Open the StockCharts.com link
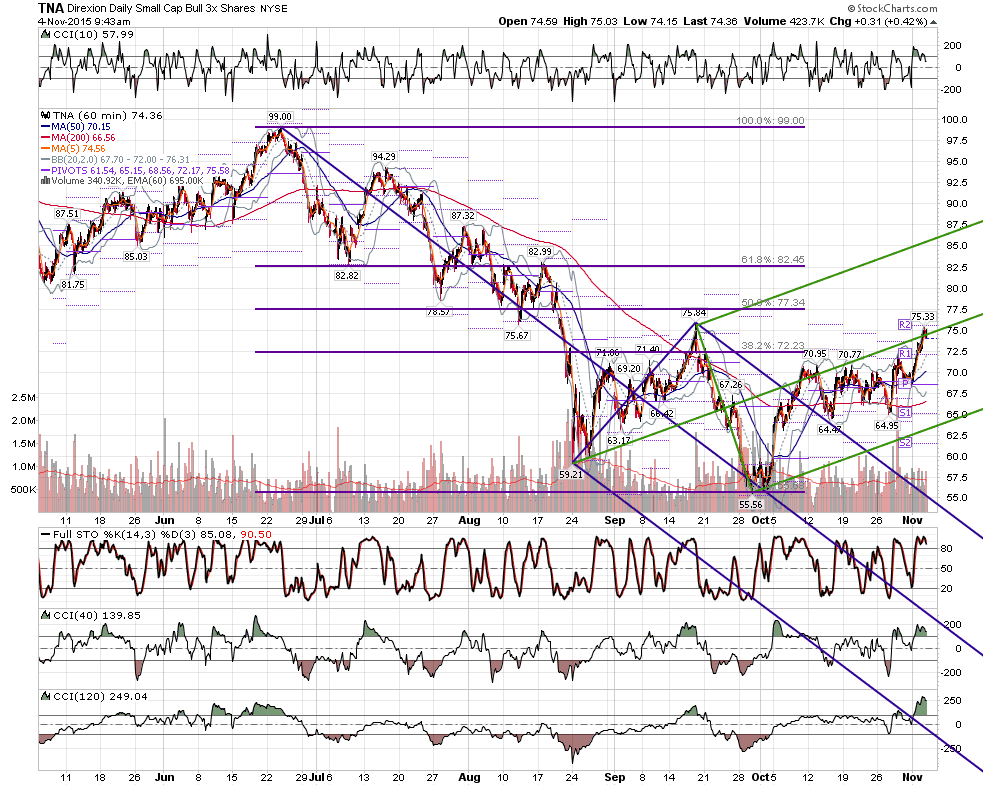 tap(893, 8)
